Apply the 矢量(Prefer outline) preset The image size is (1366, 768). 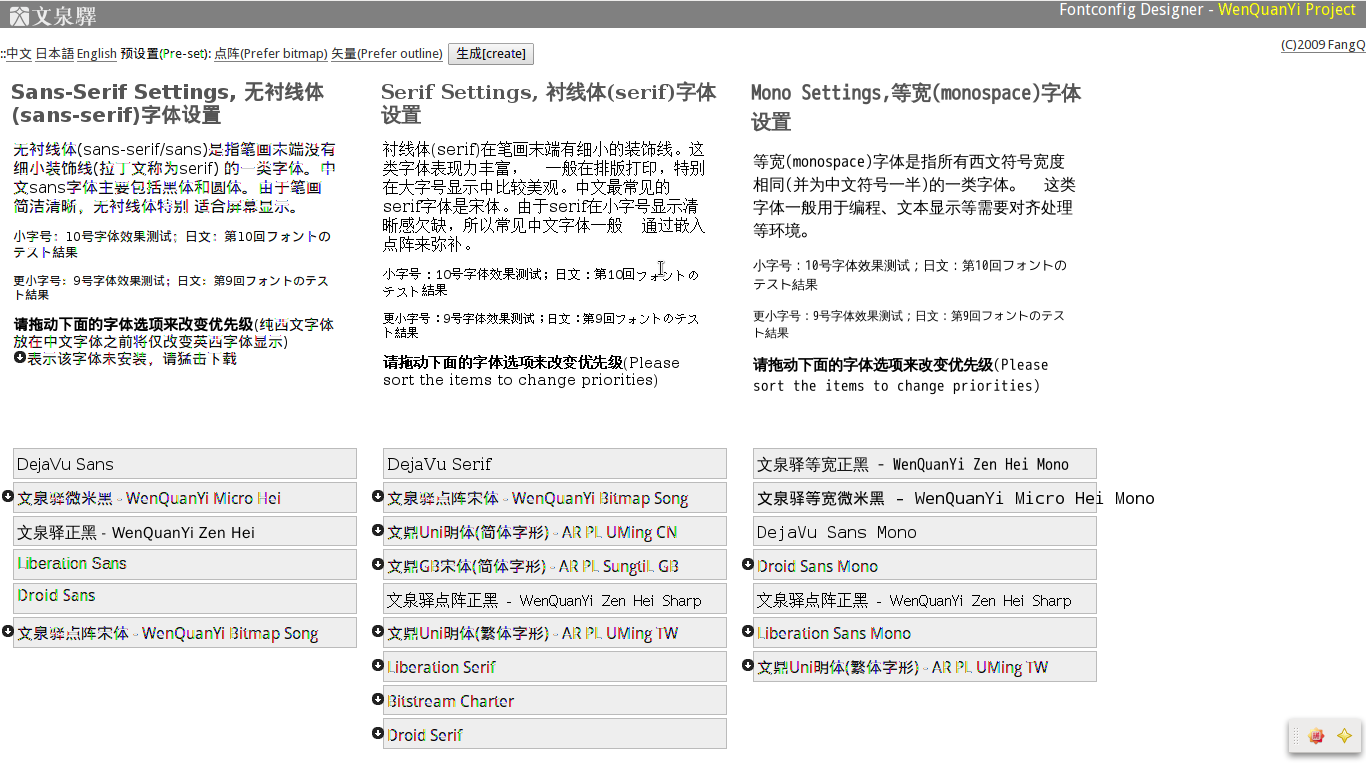(x=387, y=54)
